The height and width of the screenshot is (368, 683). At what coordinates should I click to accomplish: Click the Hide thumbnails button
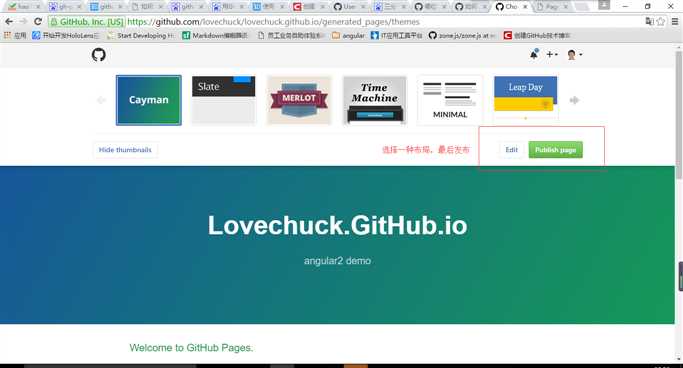(x=125, y=150)
